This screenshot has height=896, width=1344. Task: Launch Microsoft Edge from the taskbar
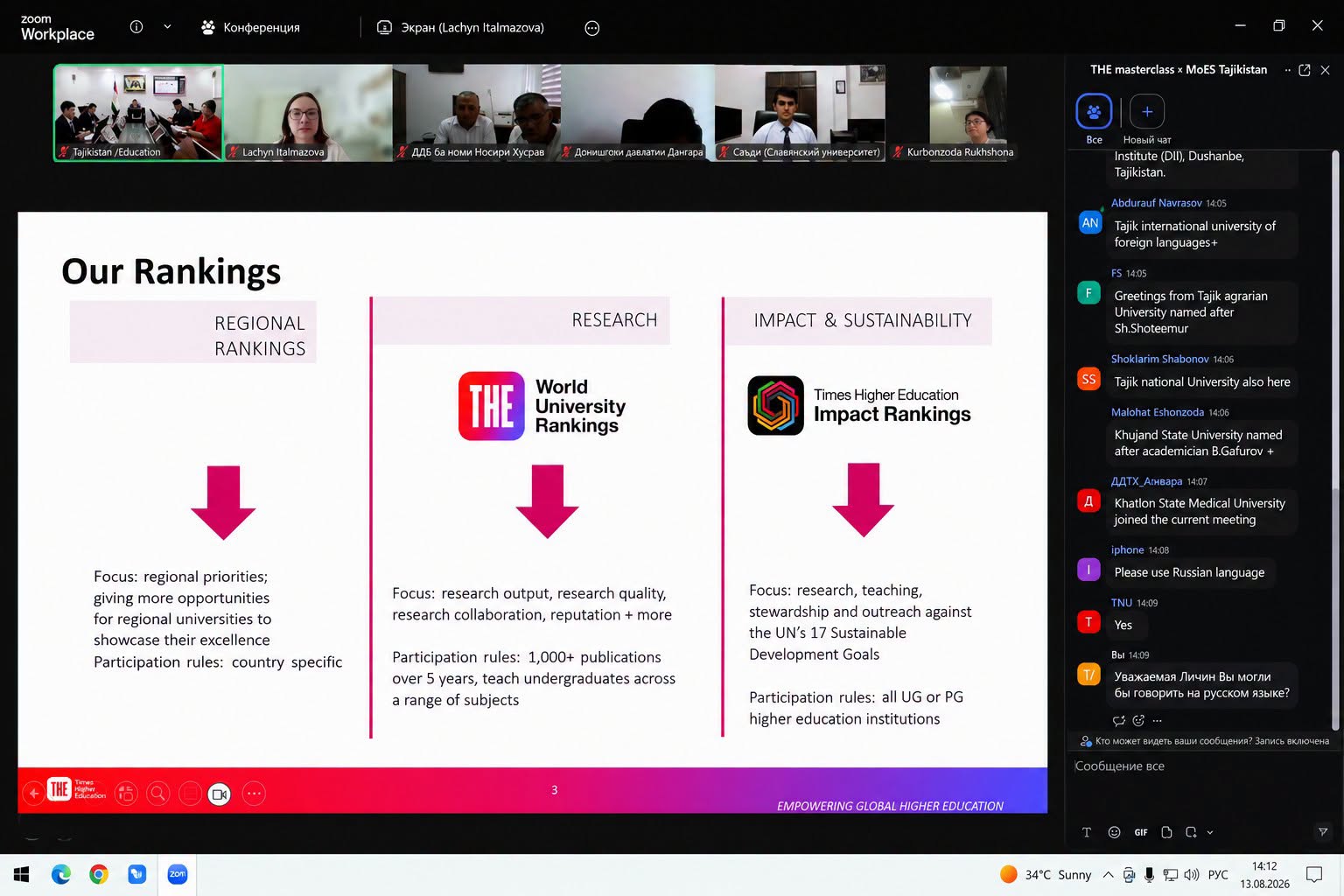pyautogui.click(x=61, y=874)
